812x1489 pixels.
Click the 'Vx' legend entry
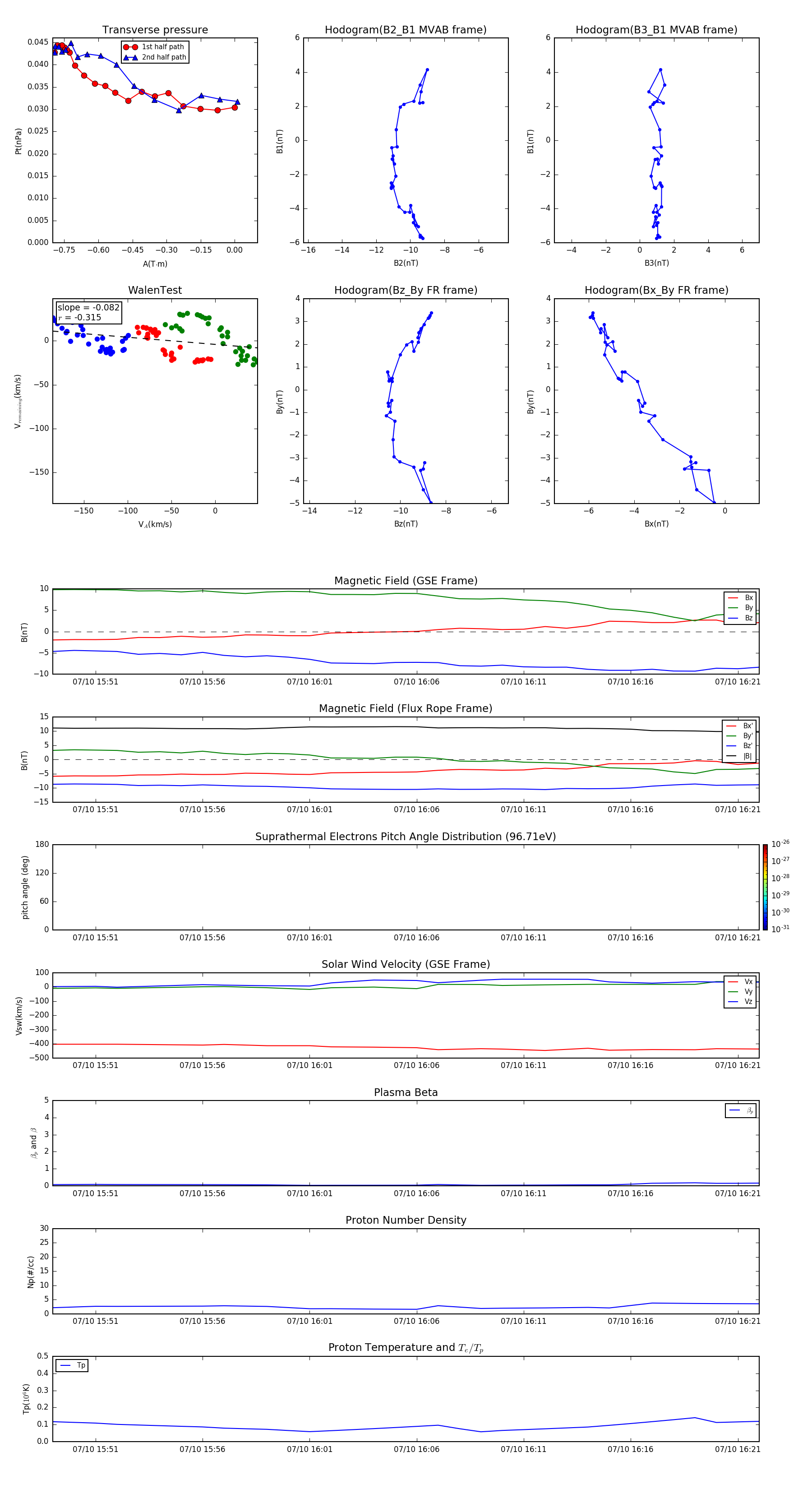tap(740, 981)
